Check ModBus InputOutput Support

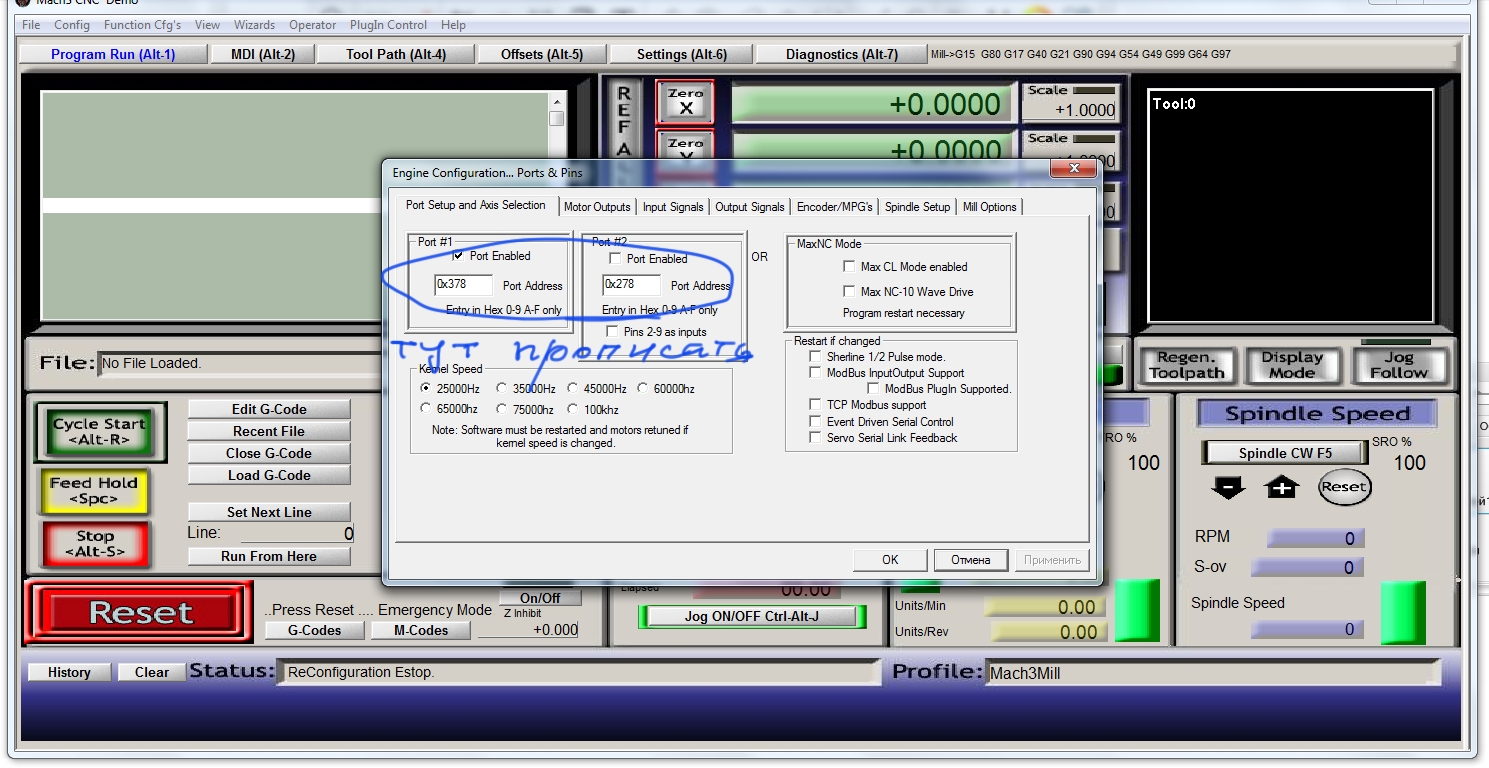[816, 373]
